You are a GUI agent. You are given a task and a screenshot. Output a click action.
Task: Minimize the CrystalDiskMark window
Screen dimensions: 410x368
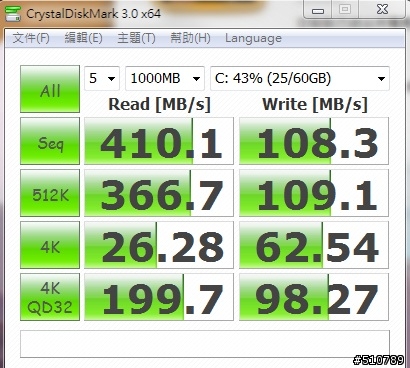318,10
